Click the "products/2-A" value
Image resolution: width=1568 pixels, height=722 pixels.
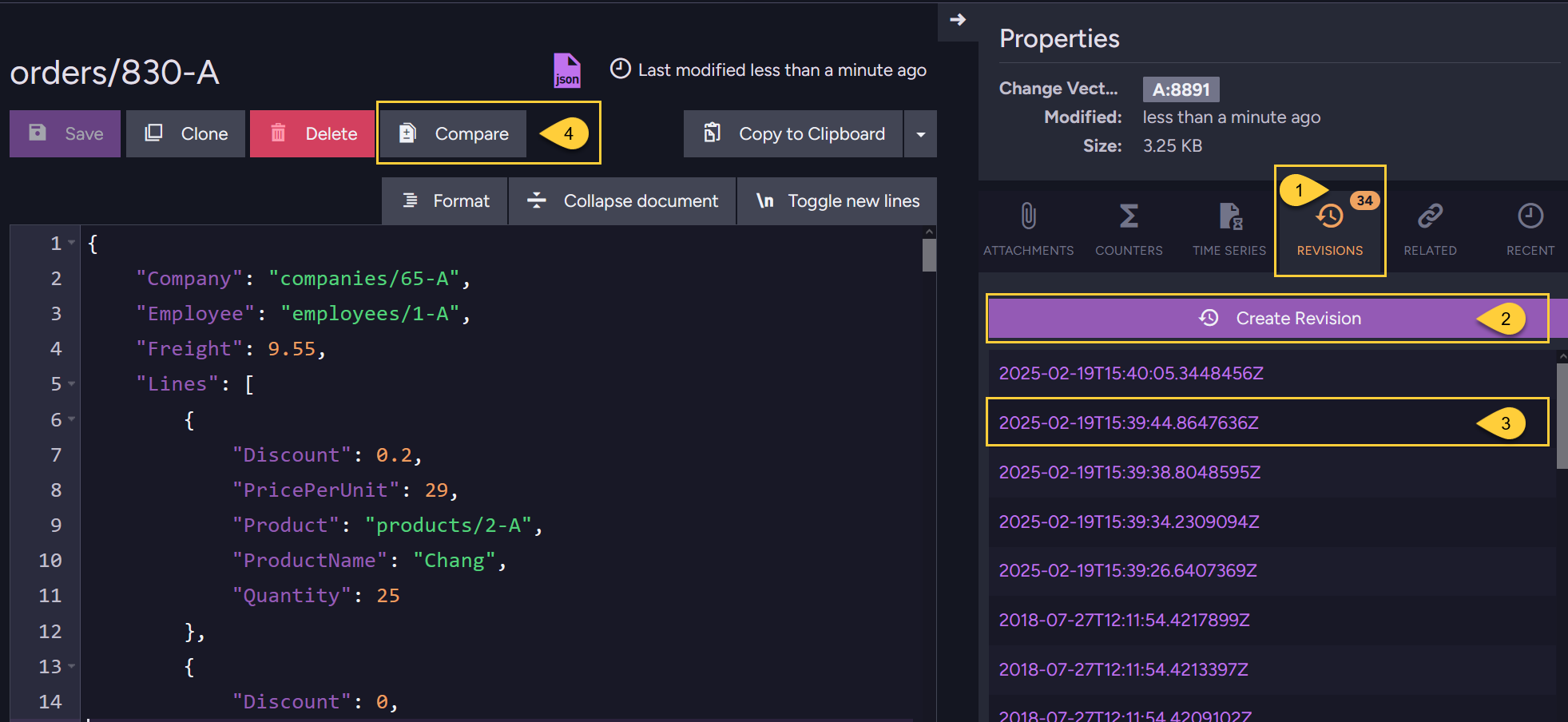pyautogui.click(x=449, y=525)
